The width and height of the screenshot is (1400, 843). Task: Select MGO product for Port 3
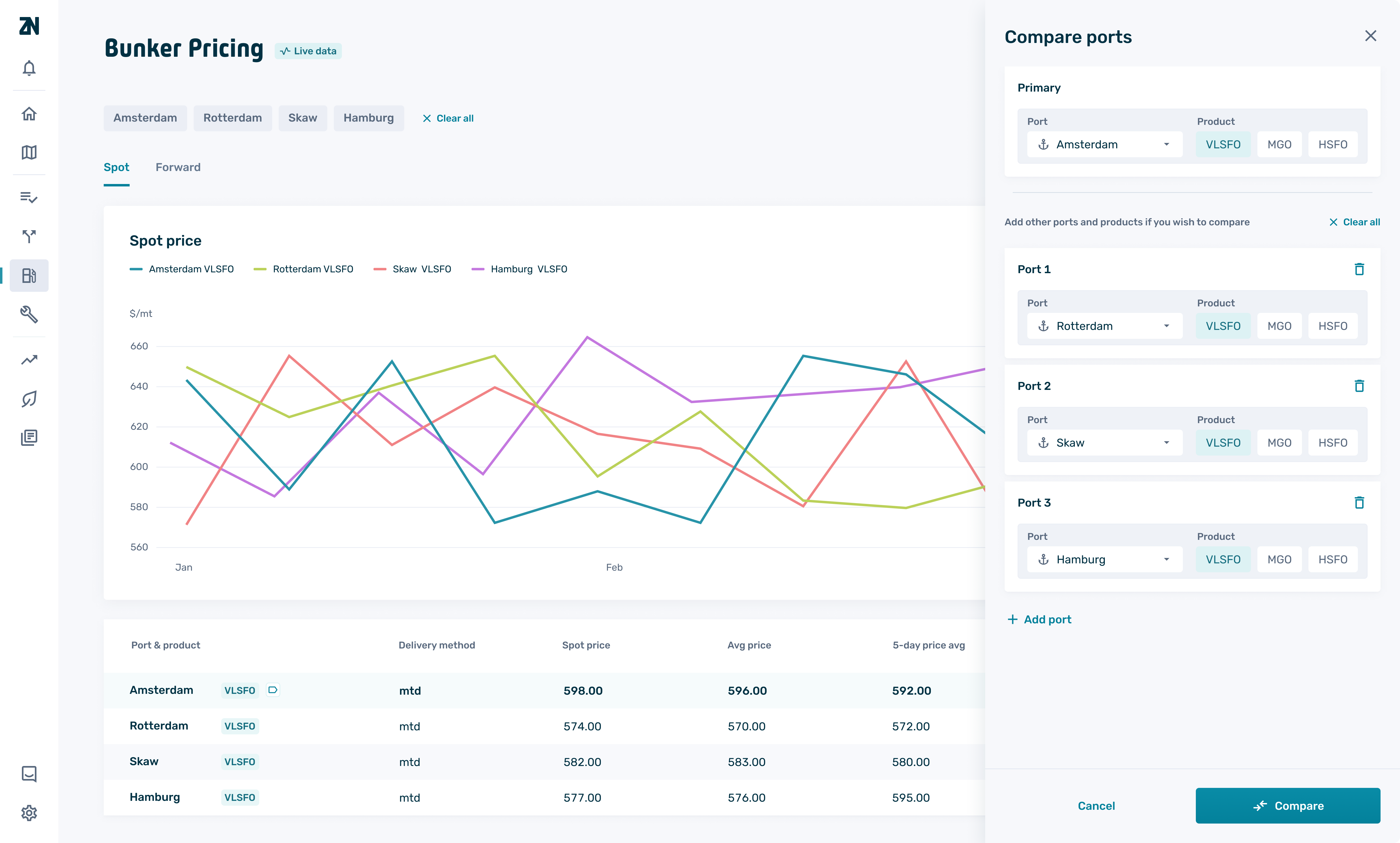coord(1279,560)
